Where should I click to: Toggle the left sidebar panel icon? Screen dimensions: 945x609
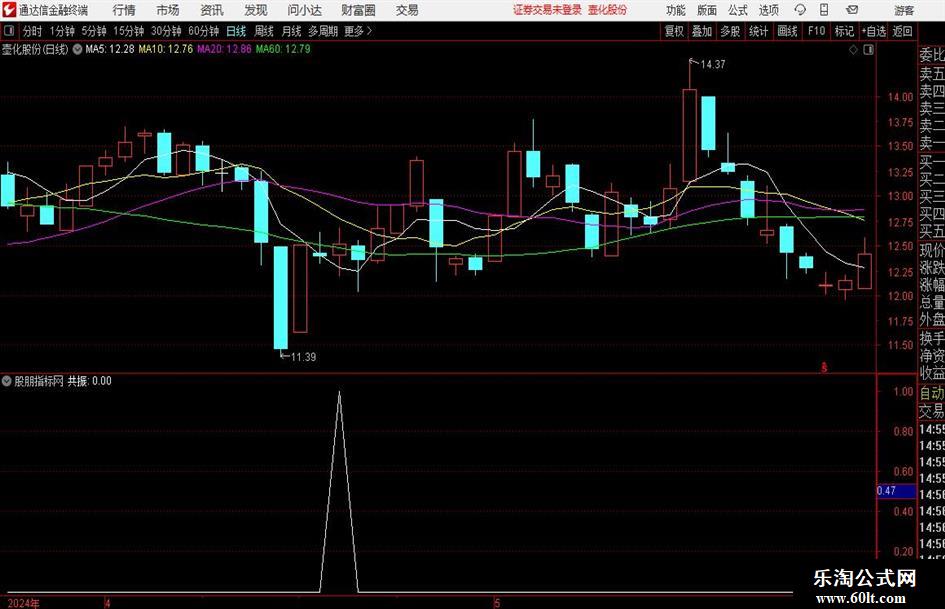[x=9, y=31]
